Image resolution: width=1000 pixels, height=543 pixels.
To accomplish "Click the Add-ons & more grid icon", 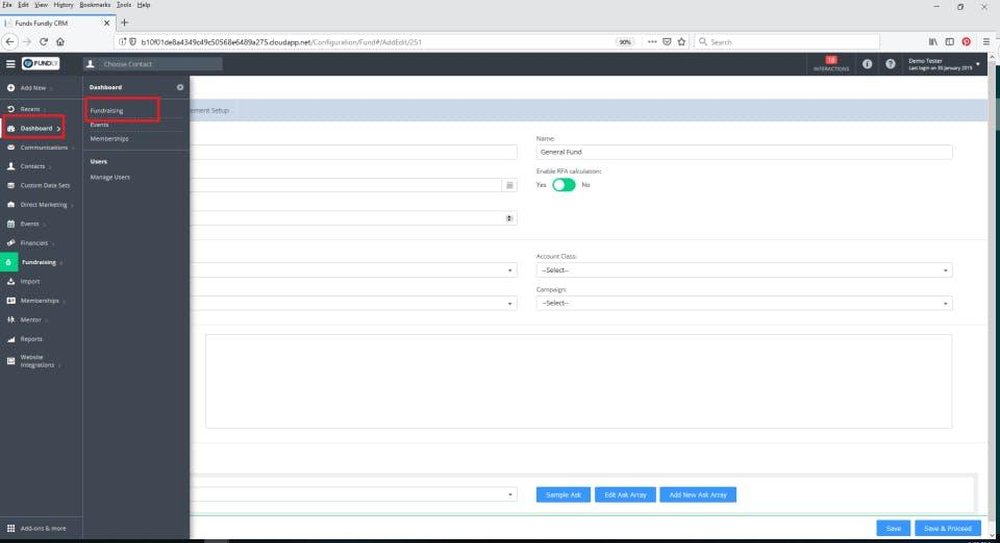I will (11, 528).
